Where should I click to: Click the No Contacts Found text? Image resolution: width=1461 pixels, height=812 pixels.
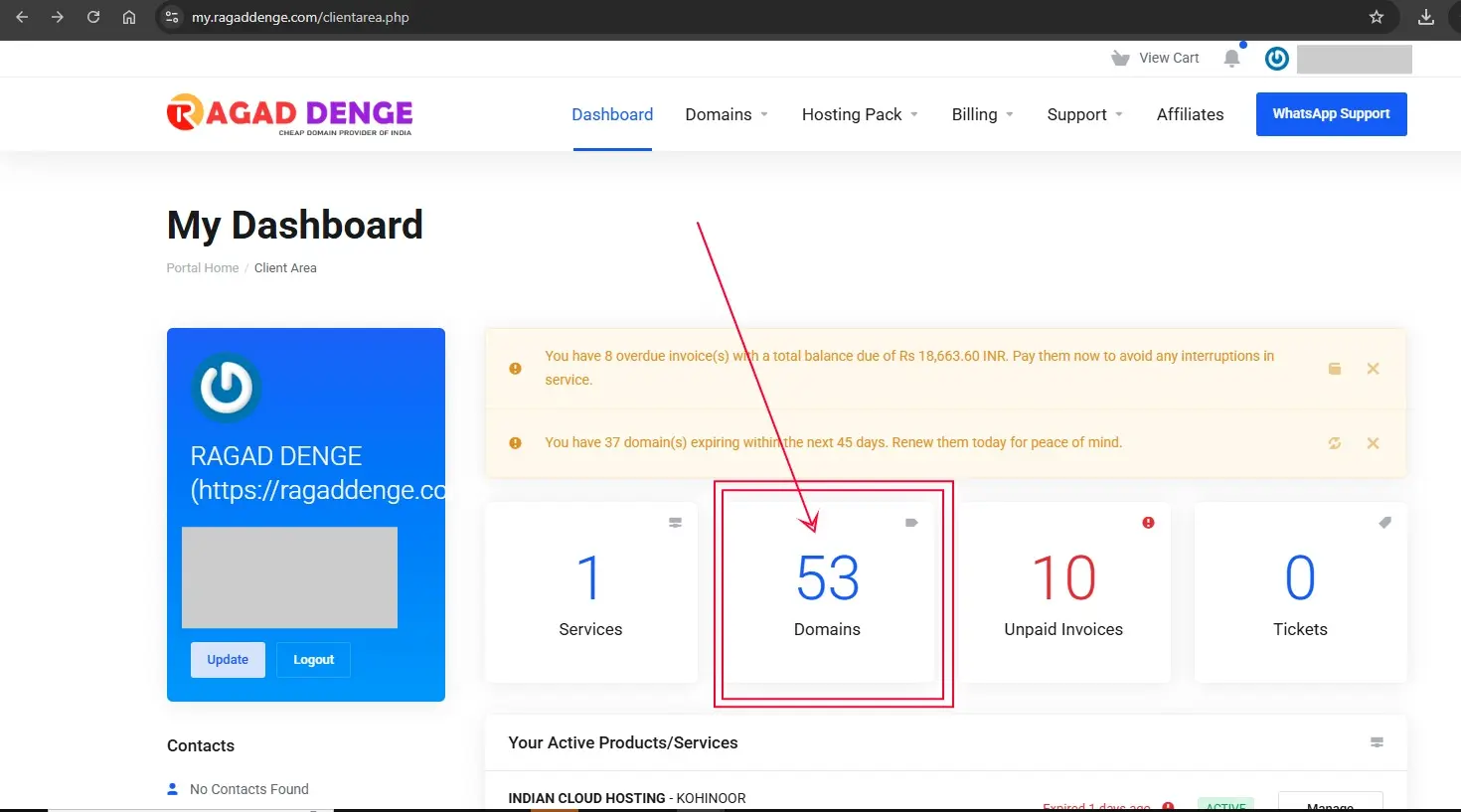[x=249, y=789]
